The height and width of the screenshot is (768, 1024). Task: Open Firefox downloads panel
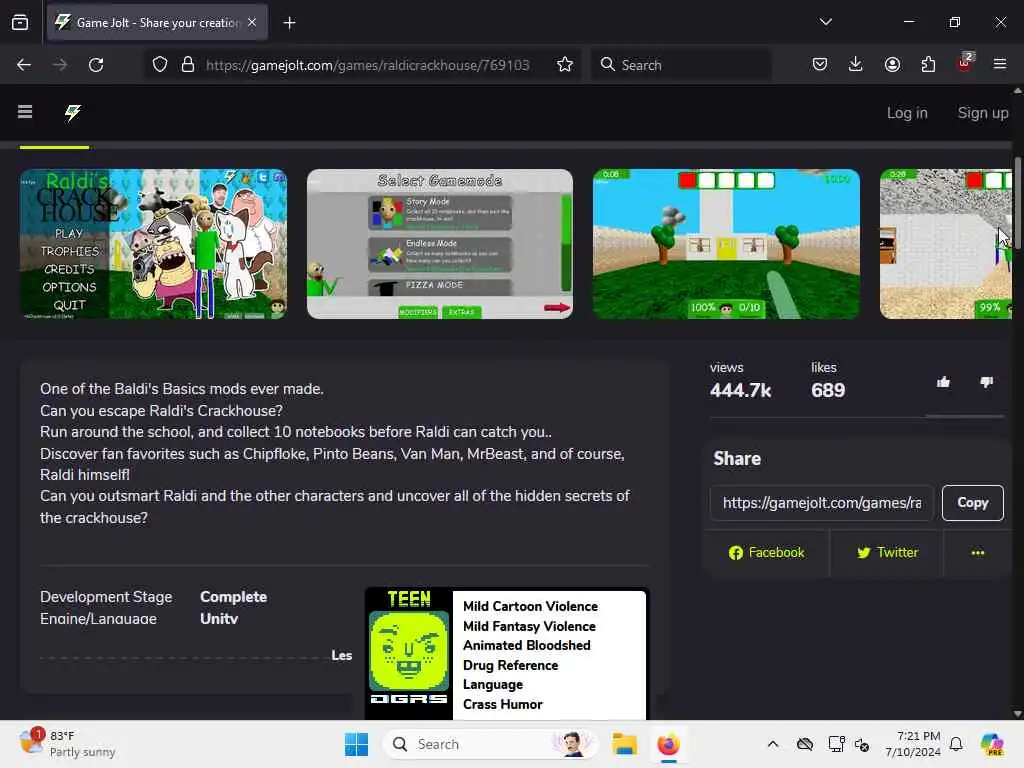(x=856, y=64)
